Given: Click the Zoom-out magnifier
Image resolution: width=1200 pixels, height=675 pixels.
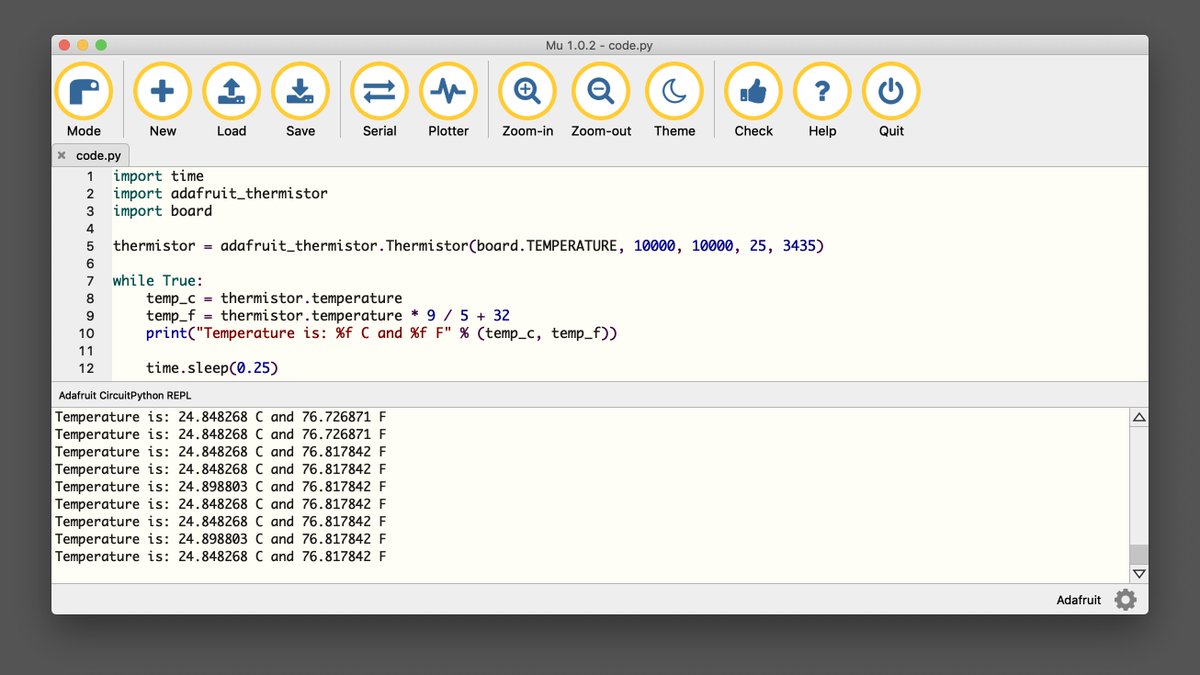Looking at the screenshot, I should click(601, 100).
